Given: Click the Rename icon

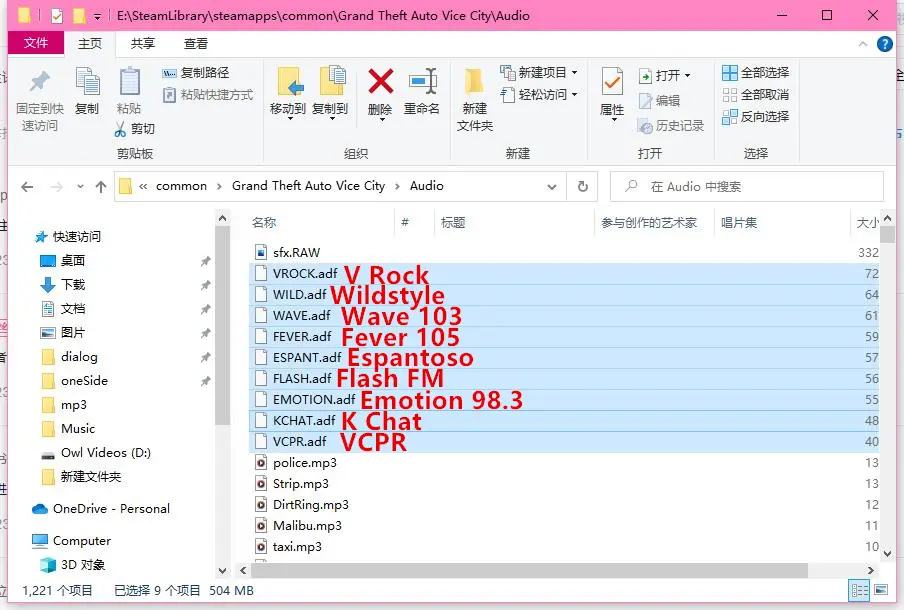Looking at the screenshot, I should point(423,81).
